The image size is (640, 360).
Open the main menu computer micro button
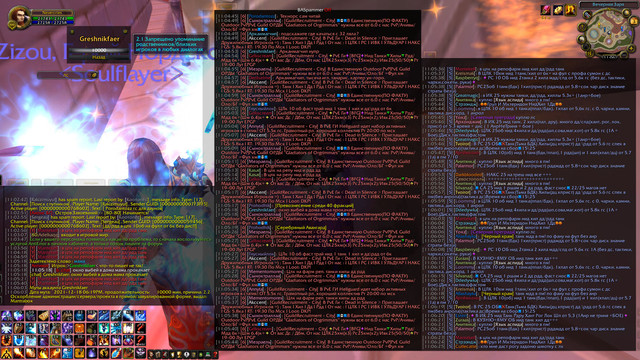pos(208,355)
